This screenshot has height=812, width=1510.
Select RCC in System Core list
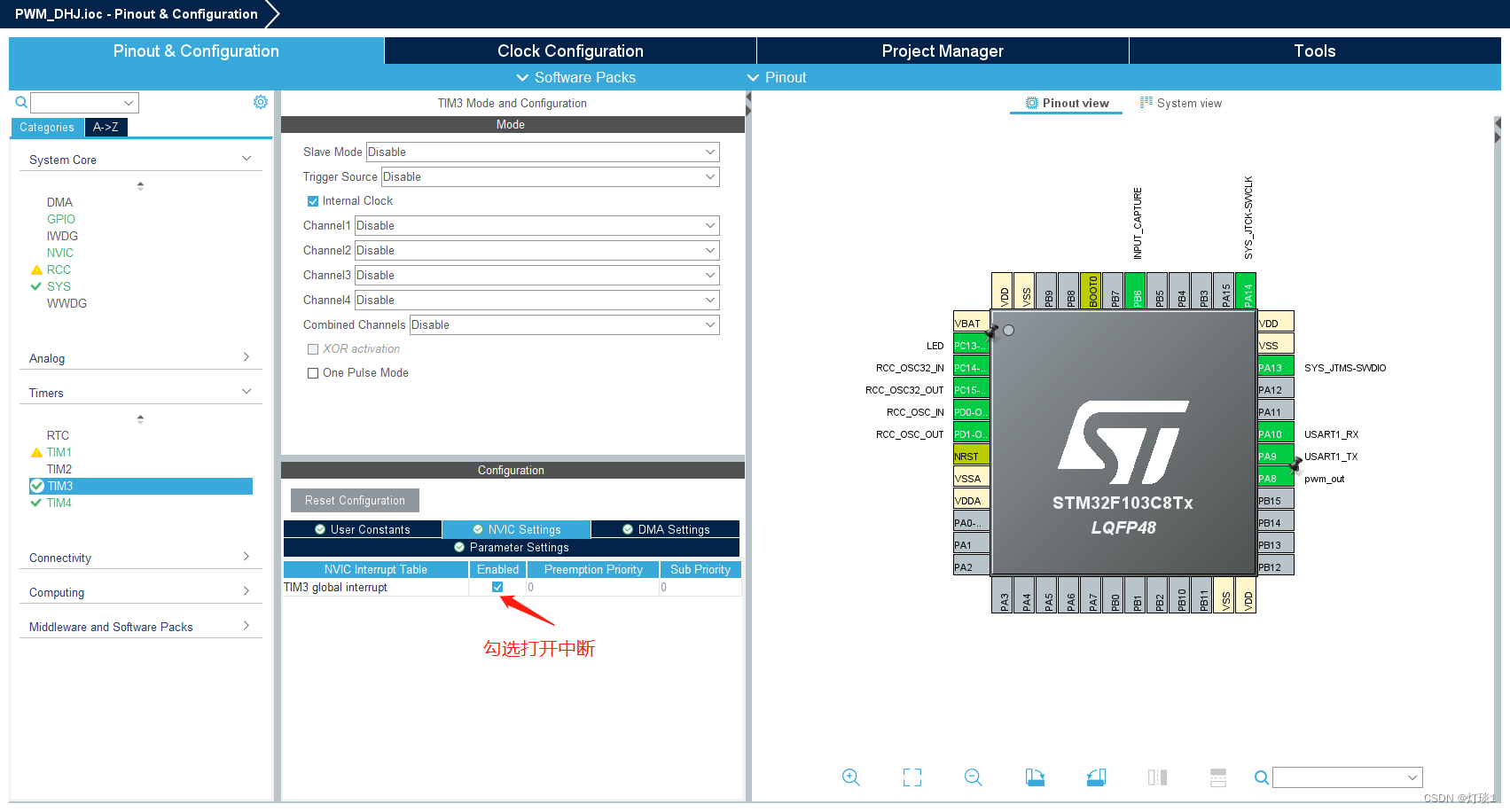59,269
